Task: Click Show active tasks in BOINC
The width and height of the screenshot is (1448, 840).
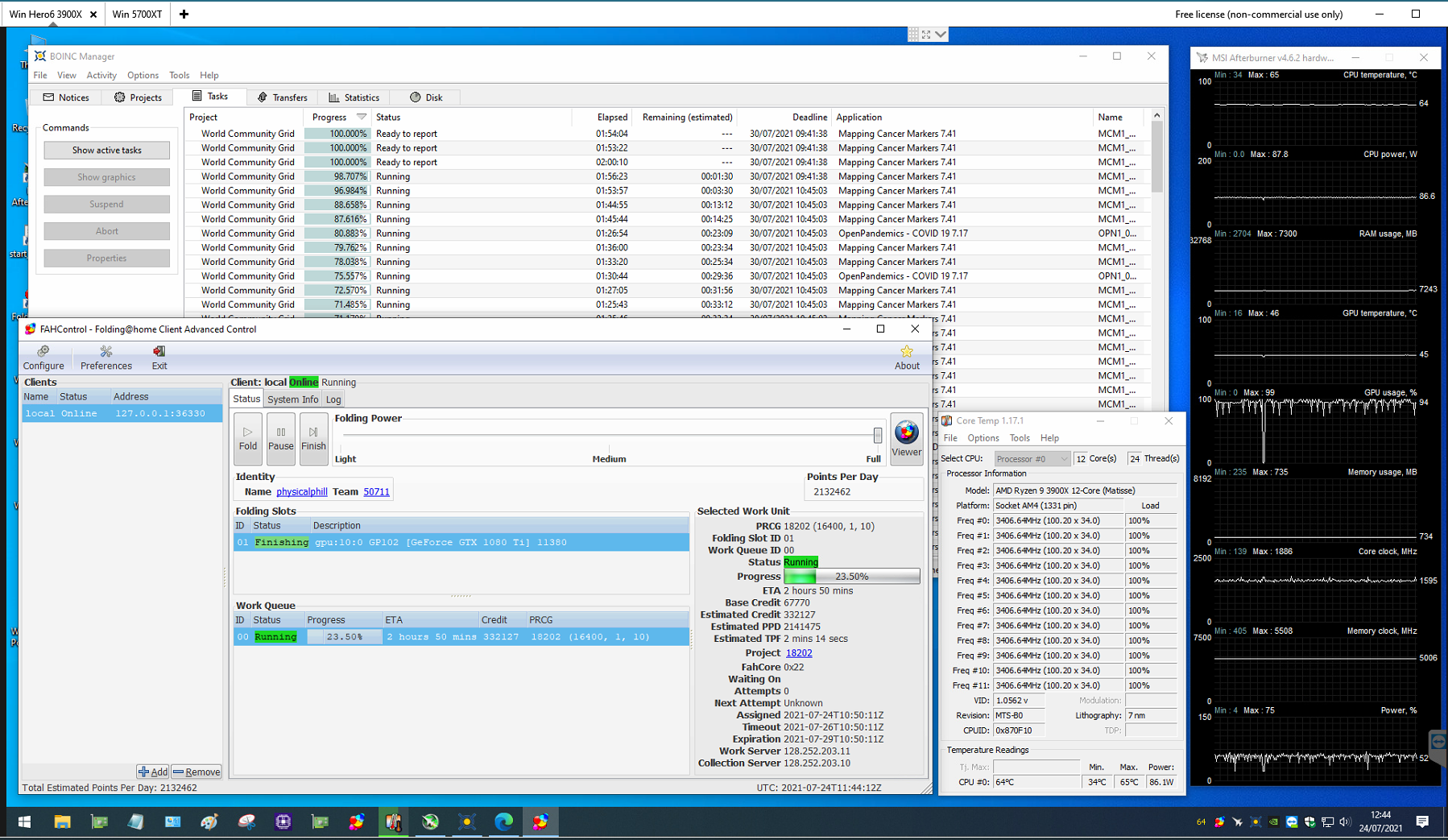Action: pos(106,150)
